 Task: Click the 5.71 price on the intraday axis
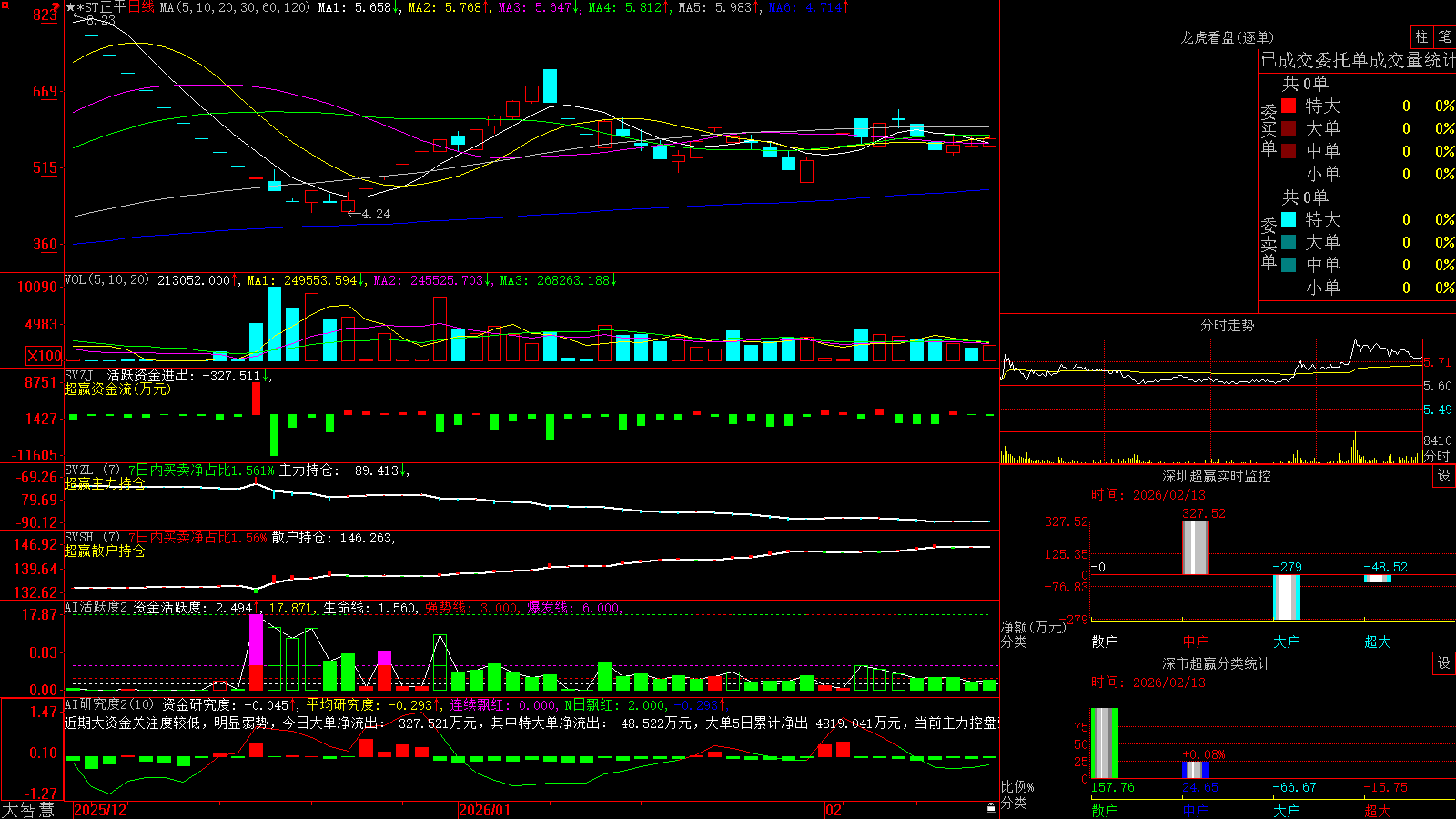[1438, 362]
